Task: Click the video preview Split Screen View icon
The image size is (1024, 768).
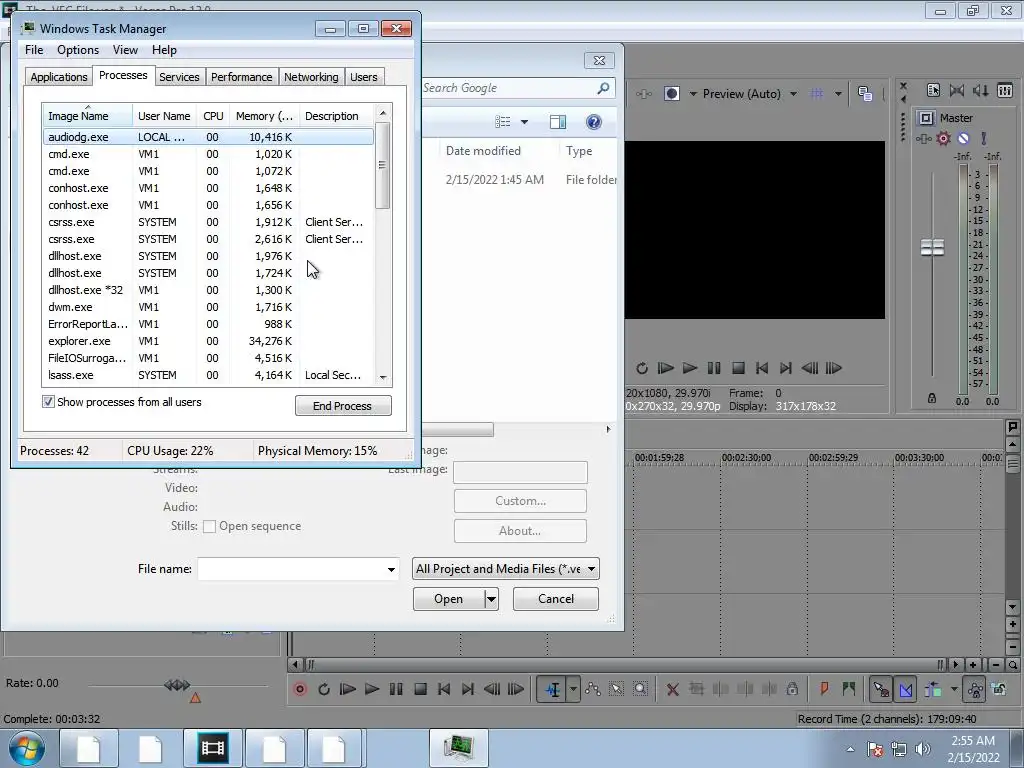Action: click(671, 93)
